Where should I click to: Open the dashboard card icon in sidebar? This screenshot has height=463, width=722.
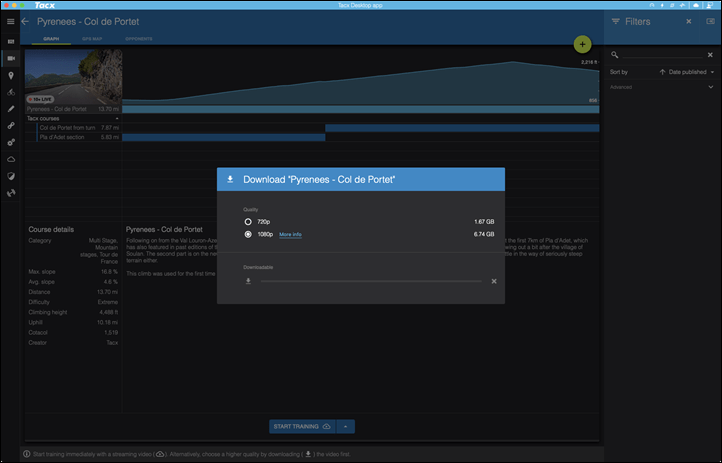pos(11,41)
